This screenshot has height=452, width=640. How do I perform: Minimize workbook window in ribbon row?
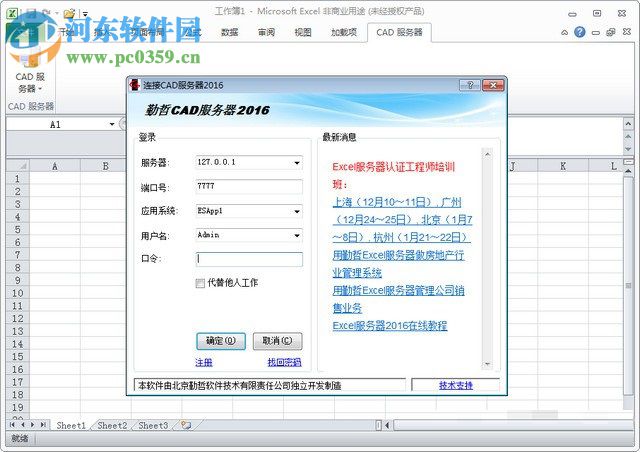pos(596,33)
